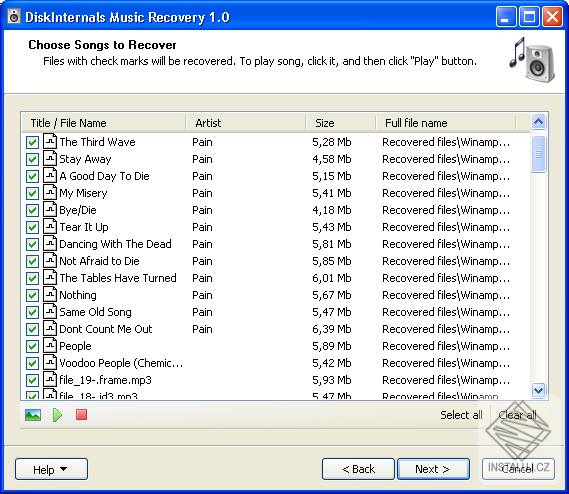
Task: Toggle checkbox for A Good Day To Die
Action: pyautogui.click(x=32, y=176)
